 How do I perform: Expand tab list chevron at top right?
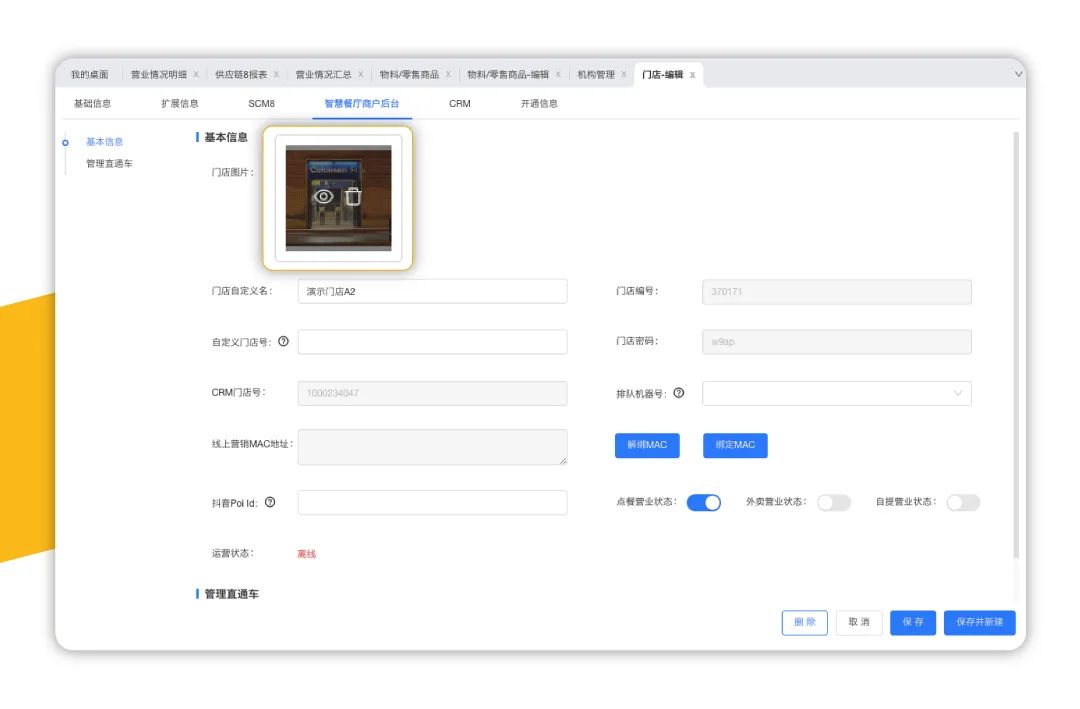click(x=1018, y=74)
